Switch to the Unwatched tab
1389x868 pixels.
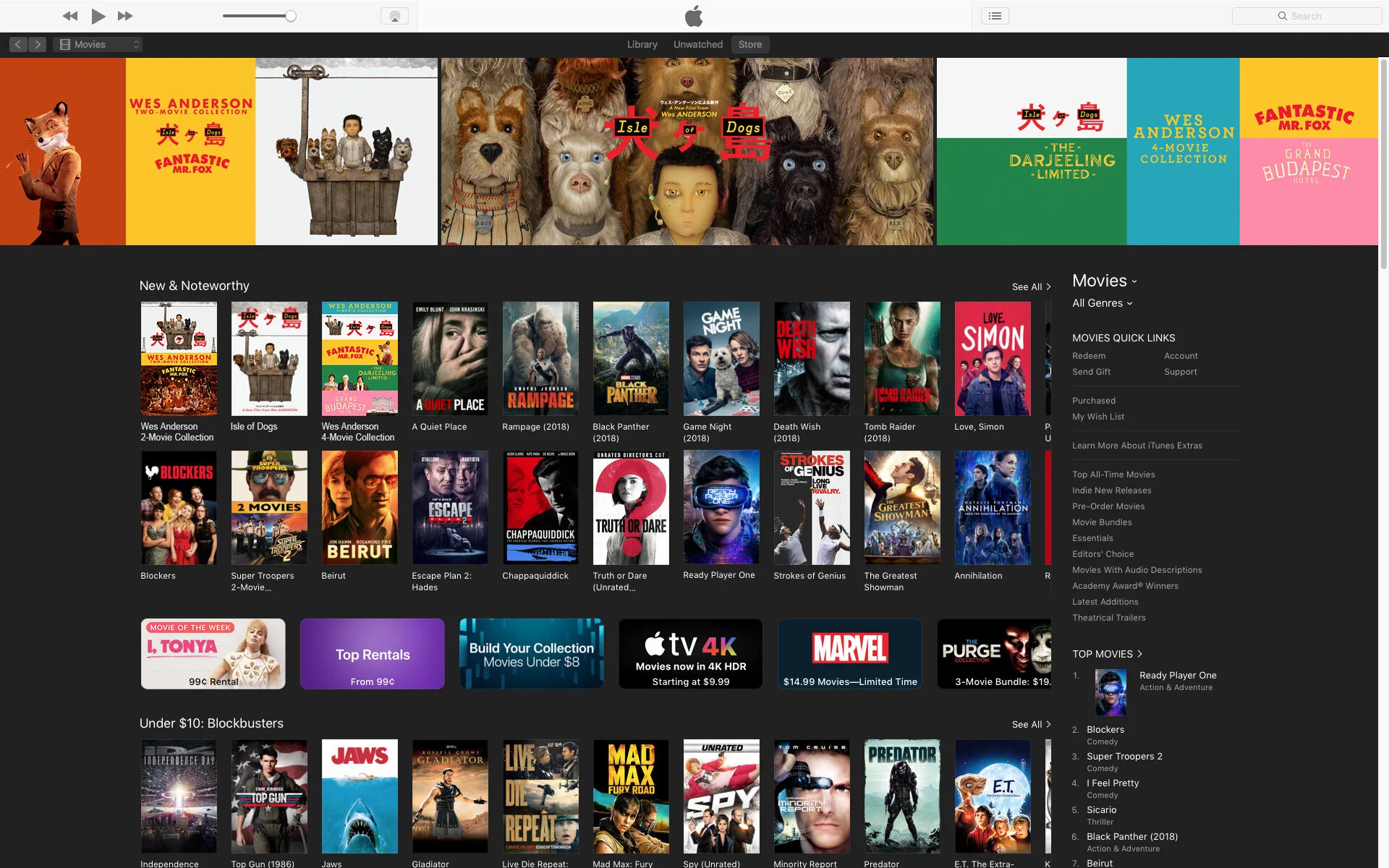[x=697, y=44]
